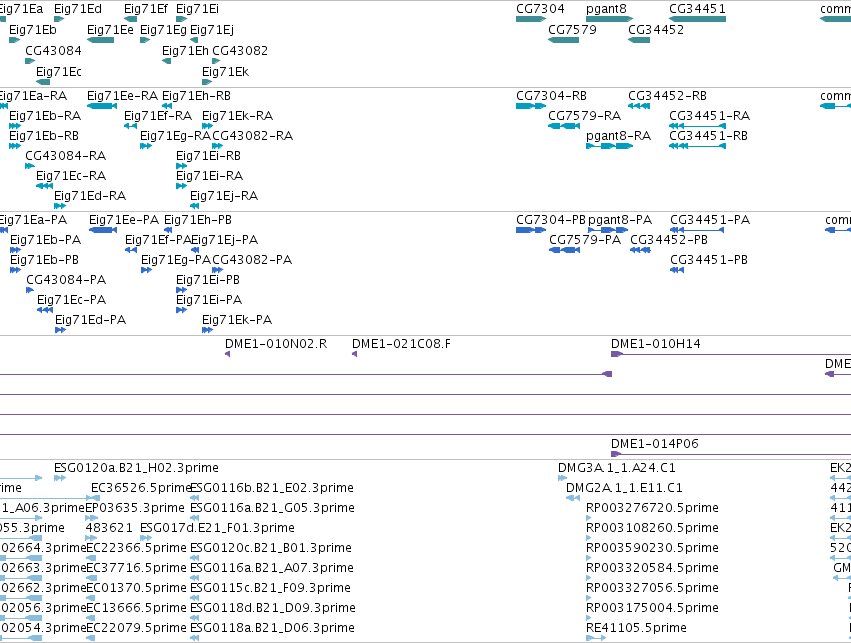Click the CG7304 gene label
Viewport: 851px width, 643px height.
540,9
